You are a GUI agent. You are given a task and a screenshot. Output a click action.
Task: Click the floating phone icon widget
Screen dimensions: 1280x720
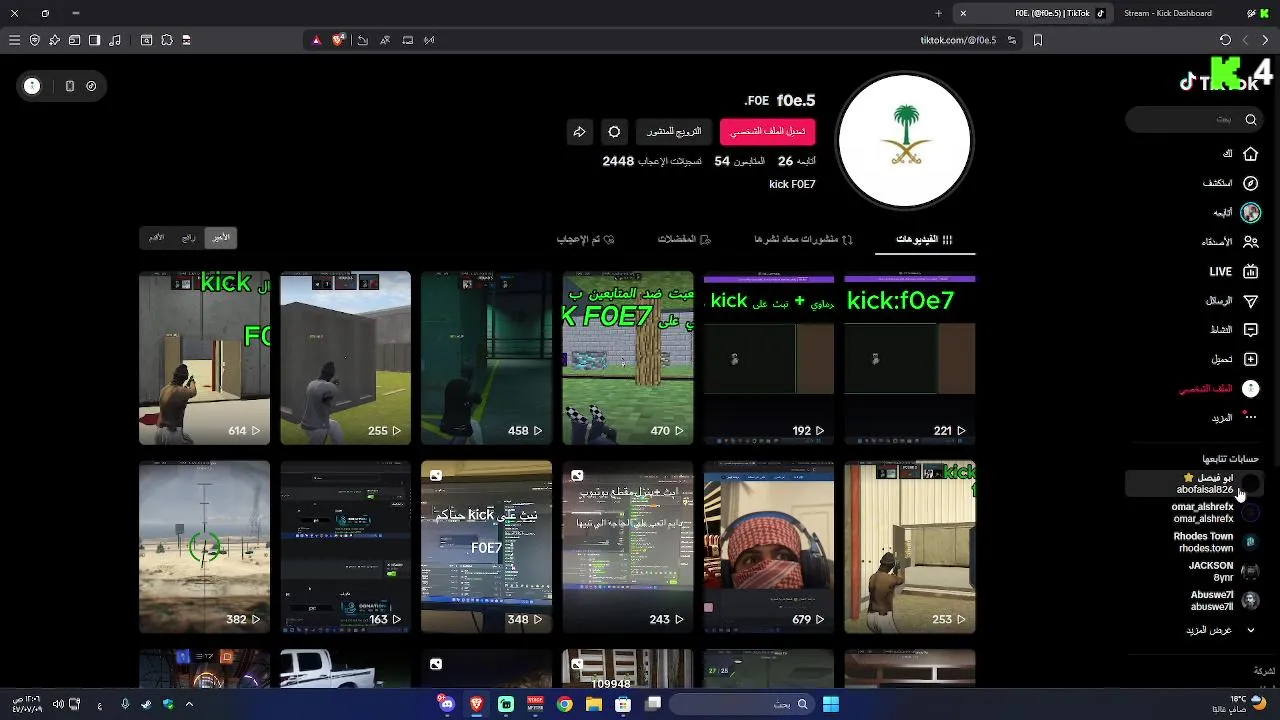69,86
